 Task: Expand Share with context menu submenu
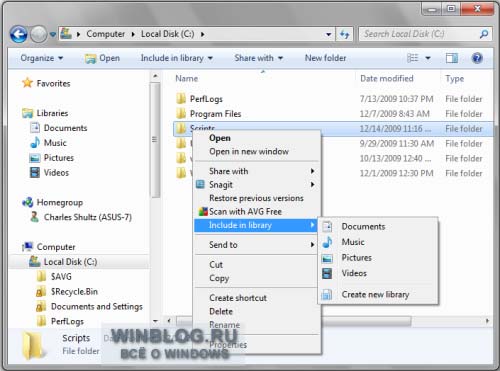[x=312, y=171]
